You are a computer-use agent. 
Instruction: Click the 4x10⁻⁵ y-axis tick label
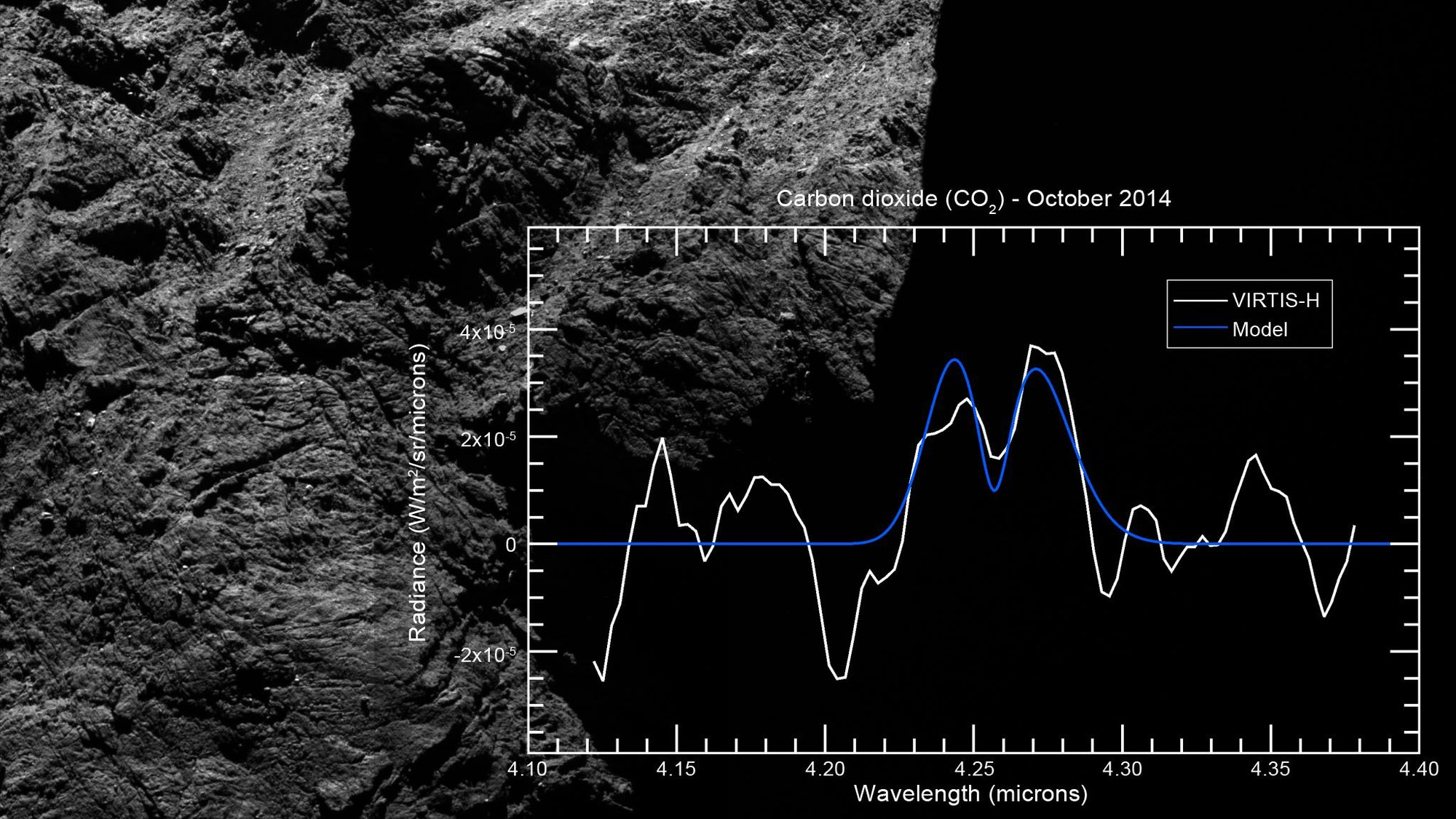click(x=487, y=332)
